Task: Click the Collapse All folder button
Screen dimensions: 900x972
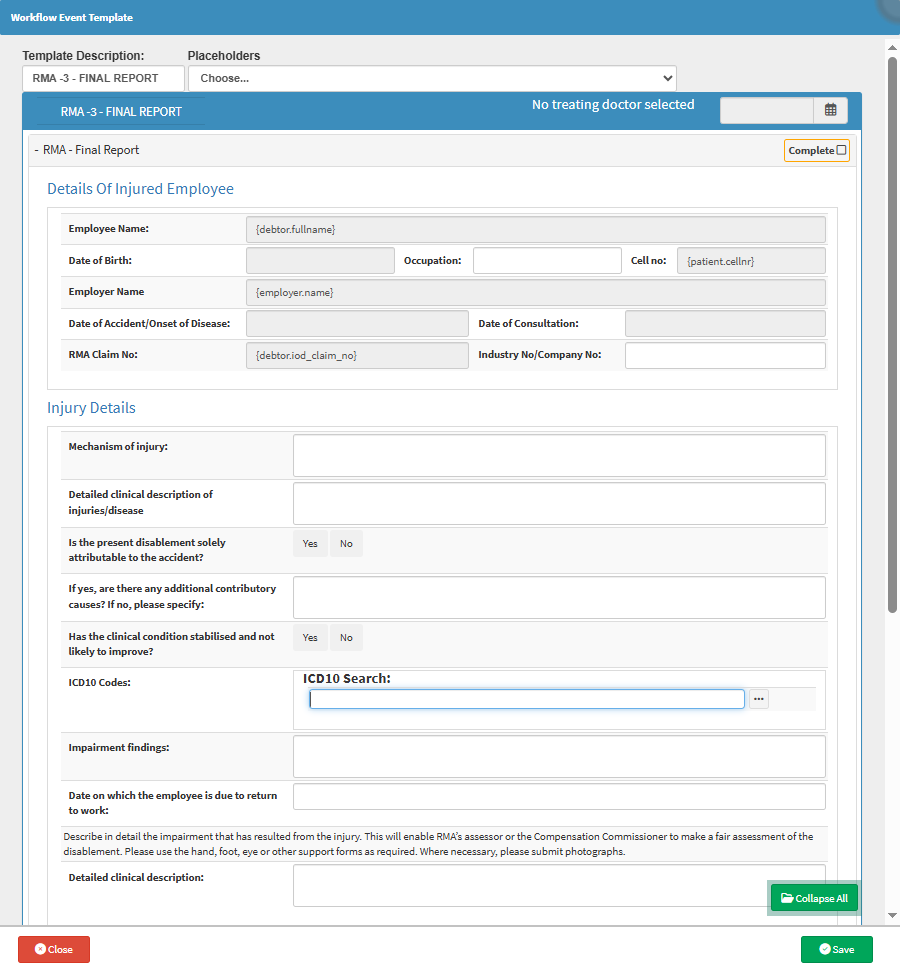Action: [813, 898]
